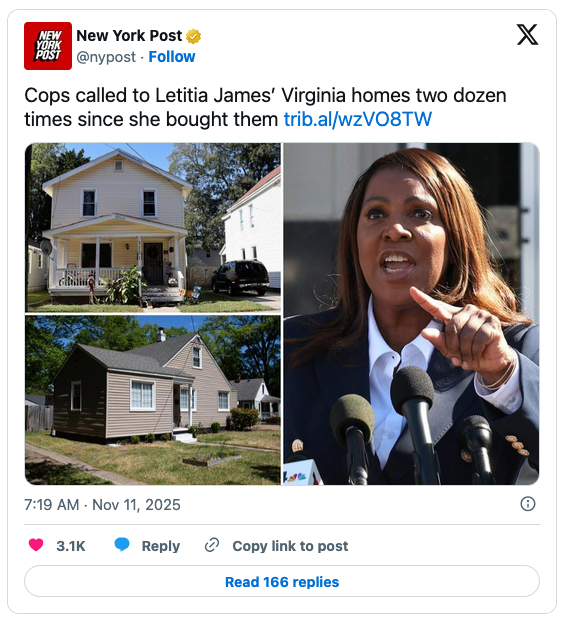The height and width of the screenshot is (621, 567).
Task: Open the trib.al/wzVO8TW link
Action: (358, 119)
